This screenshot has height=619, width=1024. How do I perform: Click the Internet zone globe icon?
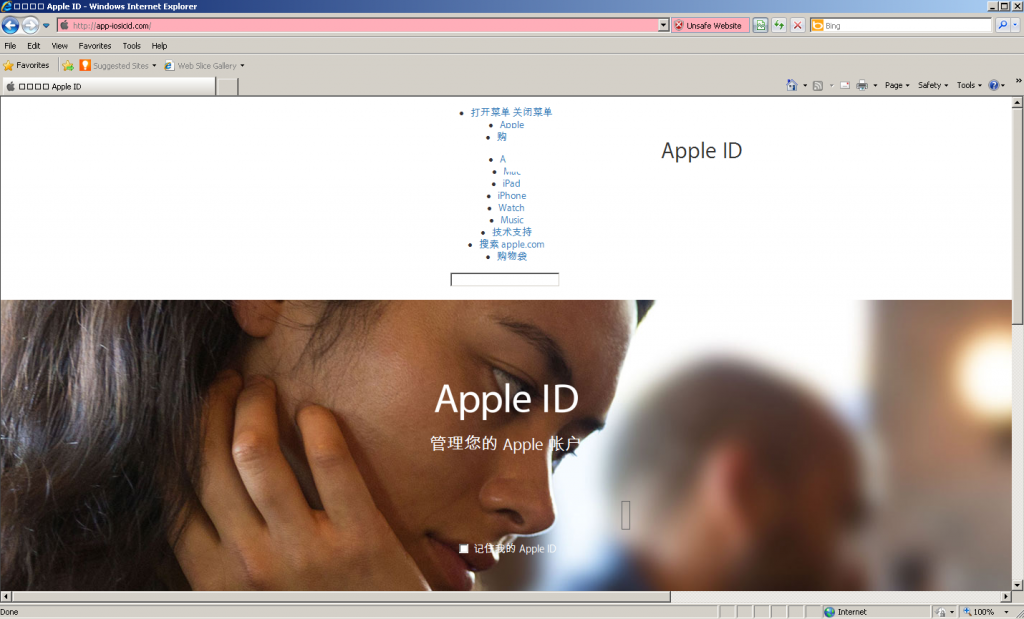coord(829,612)
